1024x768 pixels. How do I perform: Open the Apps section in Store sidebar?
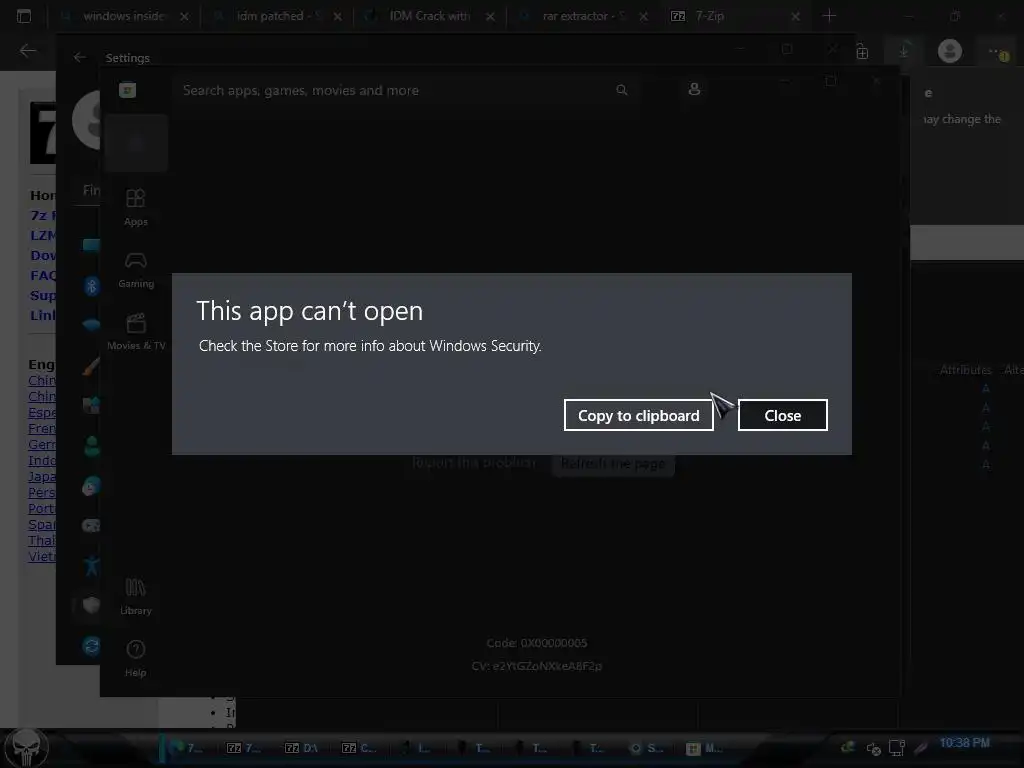point(136,208)
